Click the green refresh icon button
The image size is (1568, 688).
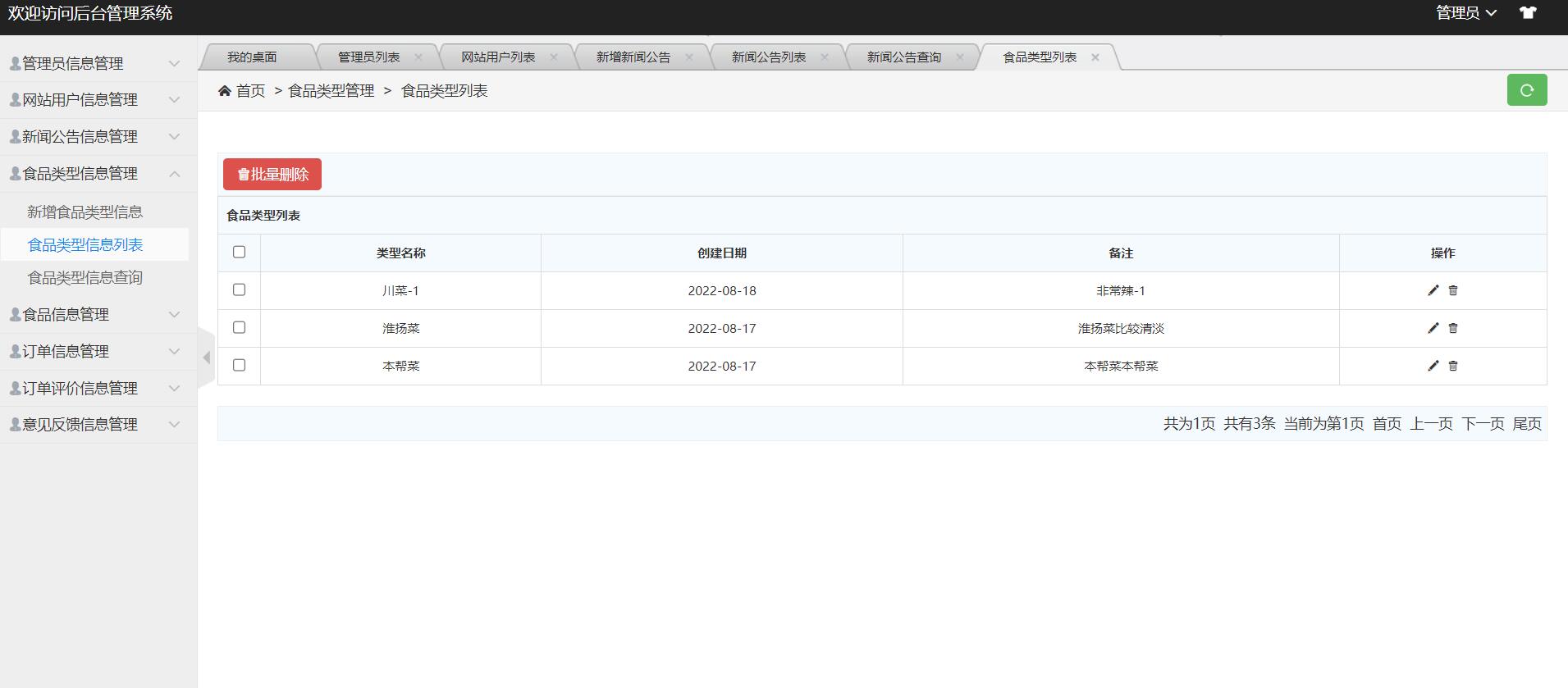click(1527, 90)
